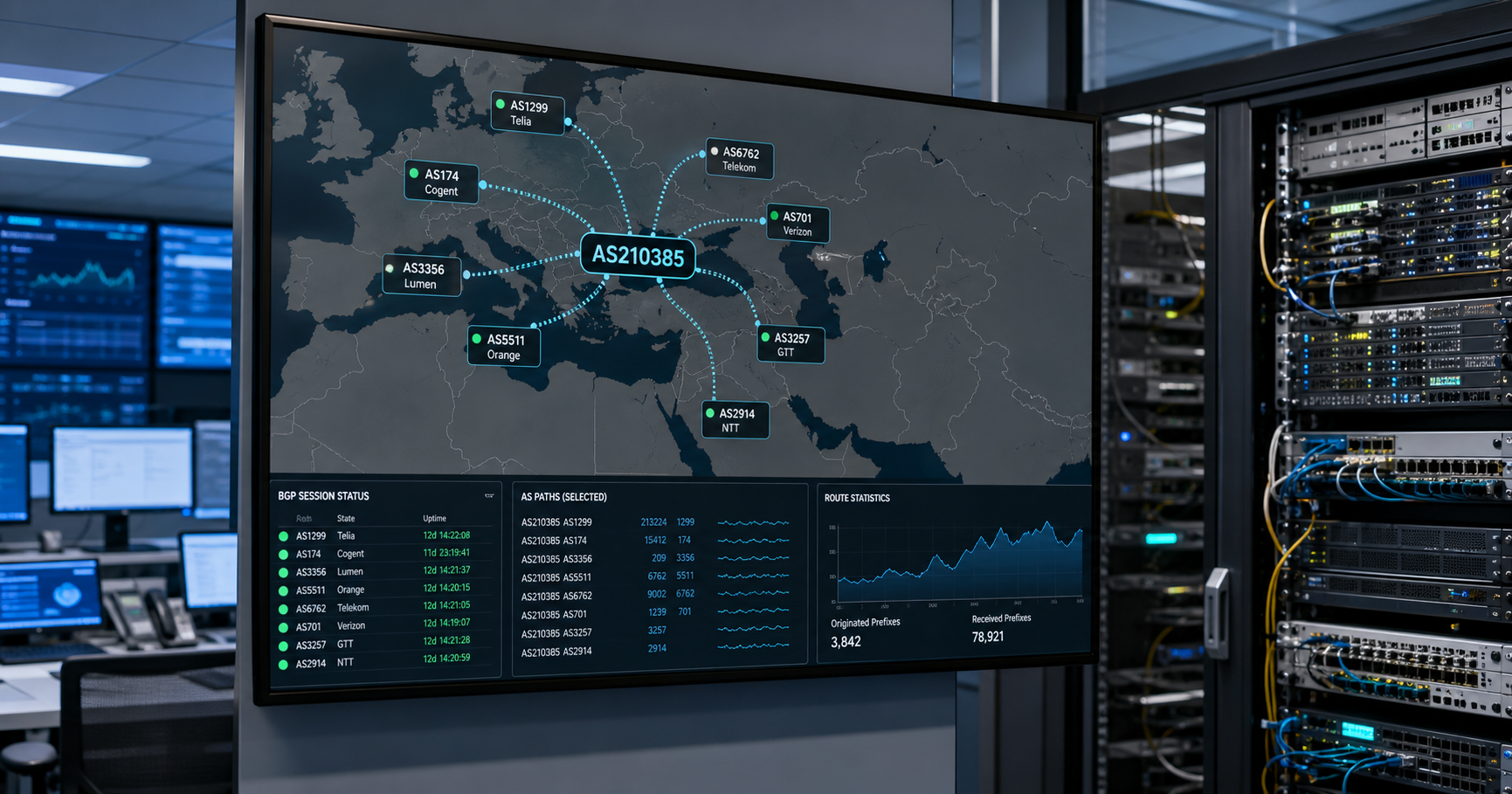This screenshot has height=794, width=1512.
Task: Click "Lumen" in the BGP session table
Action: (349, 572)
